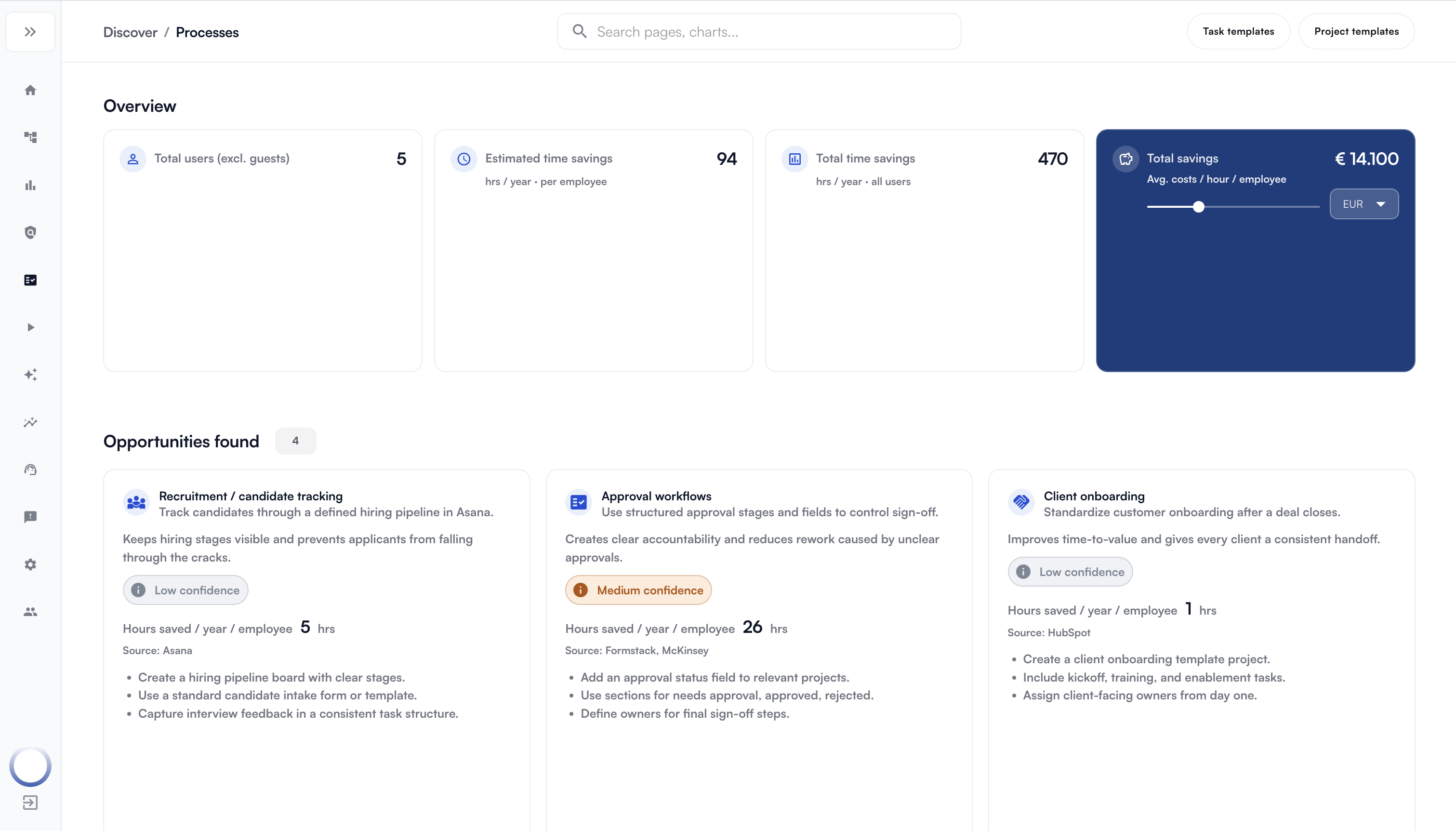Click the Client onboarding handshake icon
The height and width of the screenshot is (831, 1456).
pyautogui.click(x=1021, y=502)
